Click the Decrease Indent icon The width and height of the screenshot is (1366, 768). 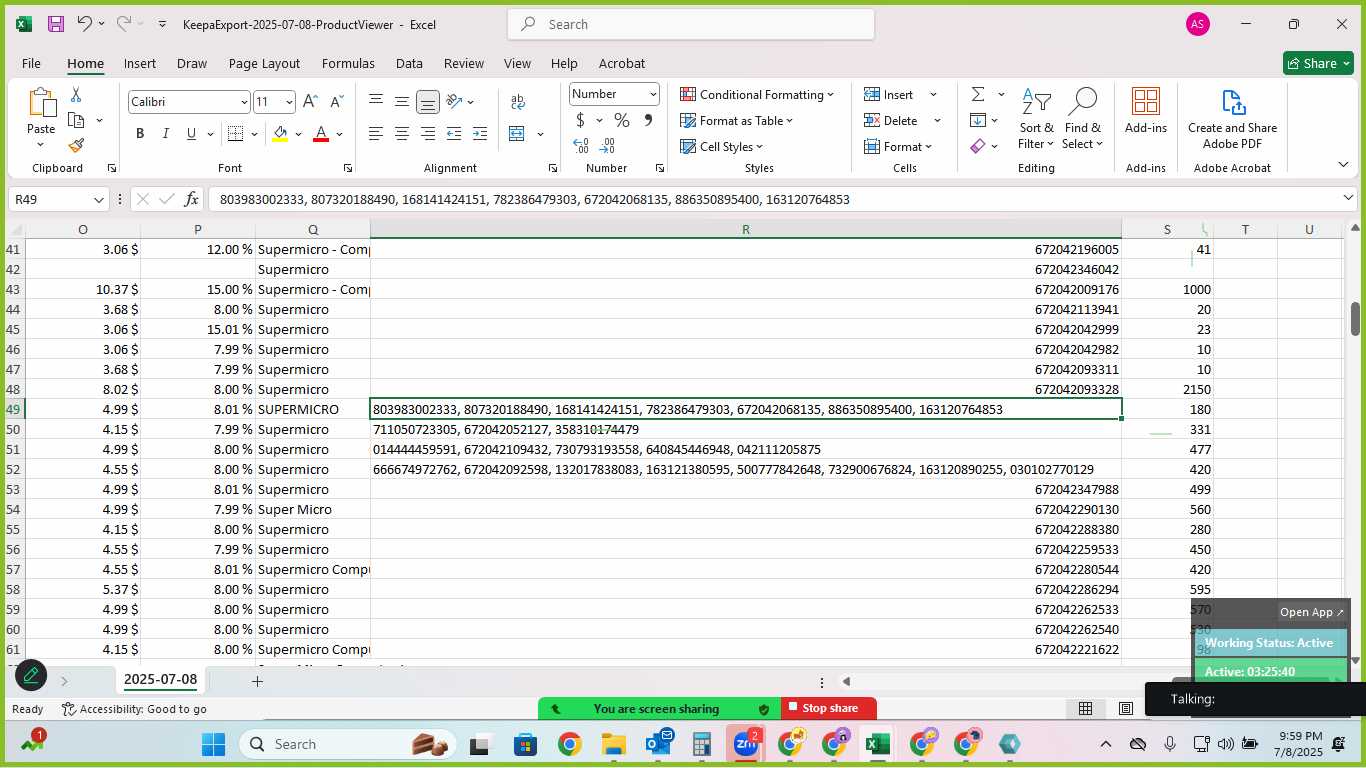click(454, 134)
